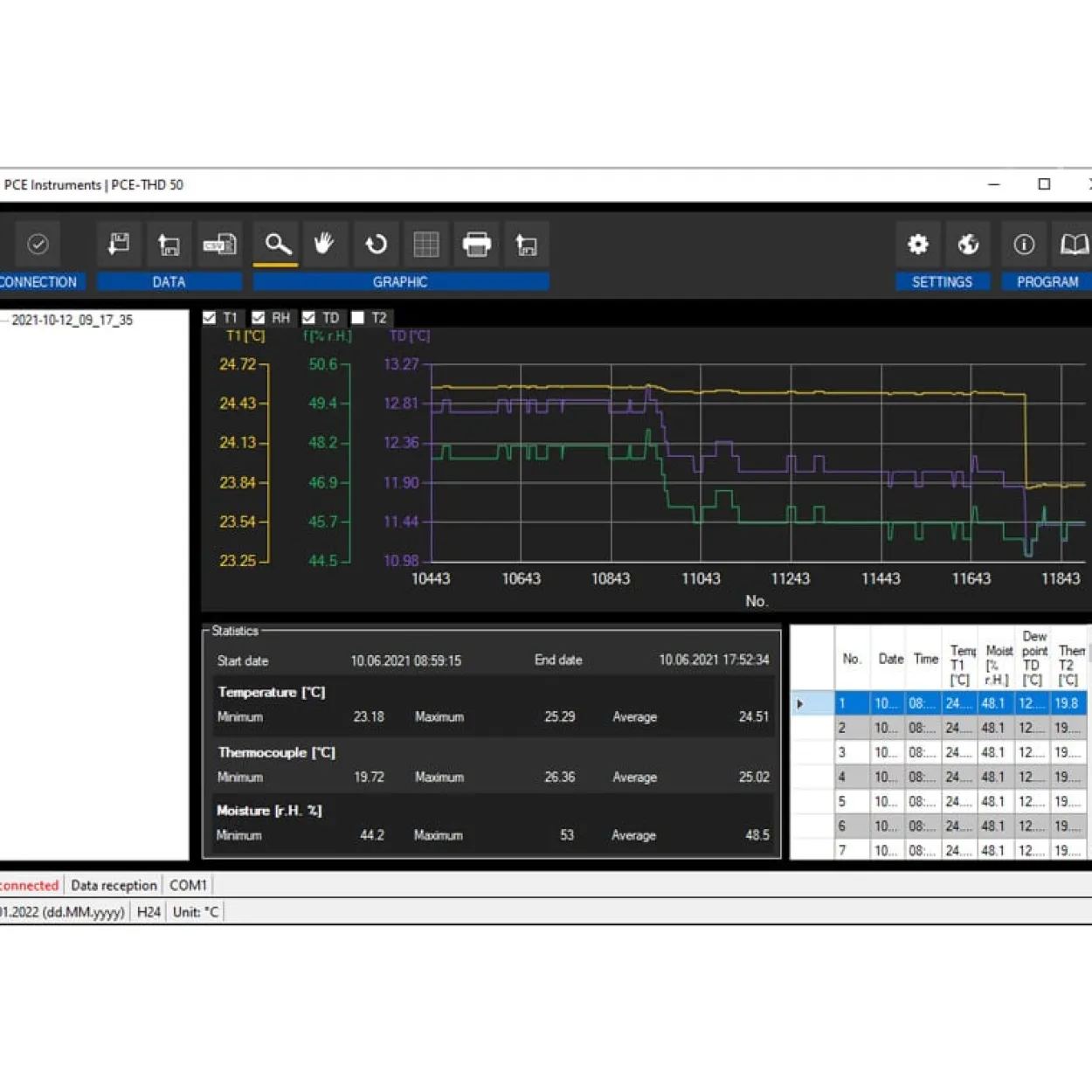Image resolution: width=1092 pixels, height=1092 pixels.
Task: Open the manual with the book icon
Action: click(x=1074, y=245)
